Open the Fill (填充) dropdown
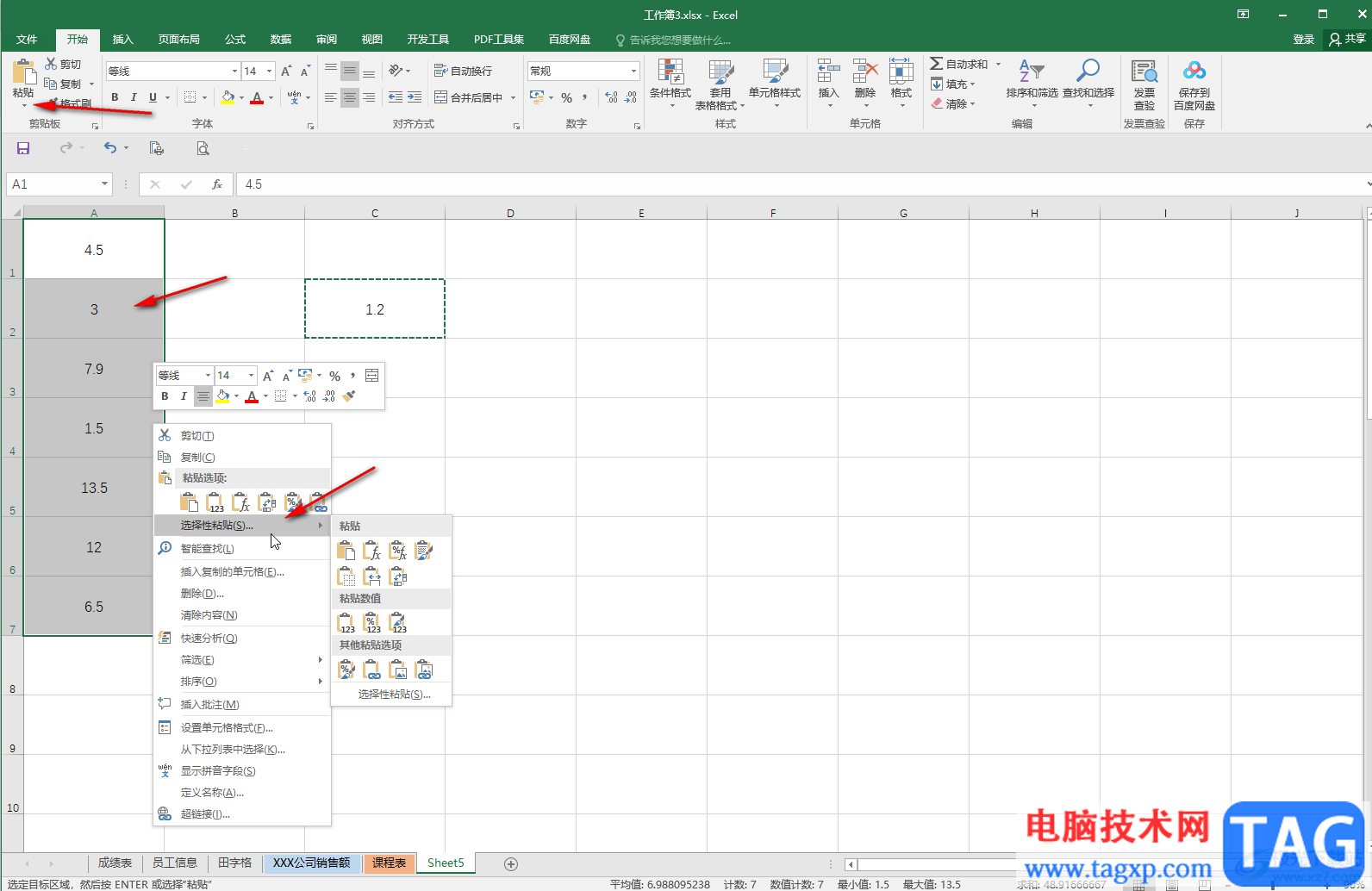 [953, 84]
